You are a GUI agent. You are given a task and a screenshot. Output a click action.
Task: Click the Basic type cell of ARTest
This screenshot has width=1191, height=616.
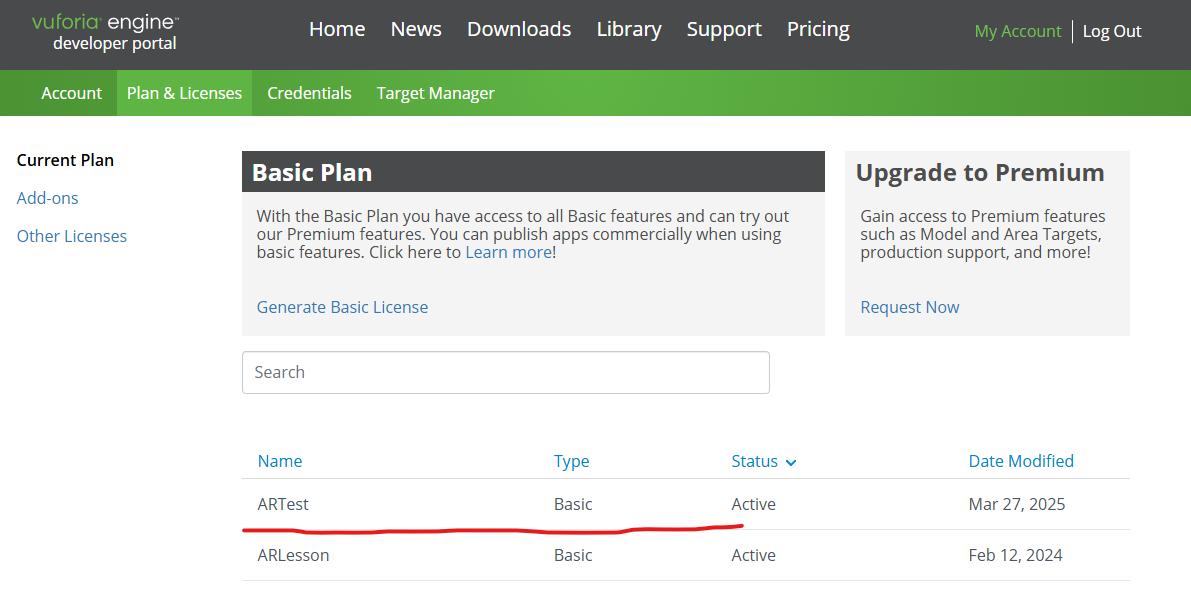click(573, 504)
